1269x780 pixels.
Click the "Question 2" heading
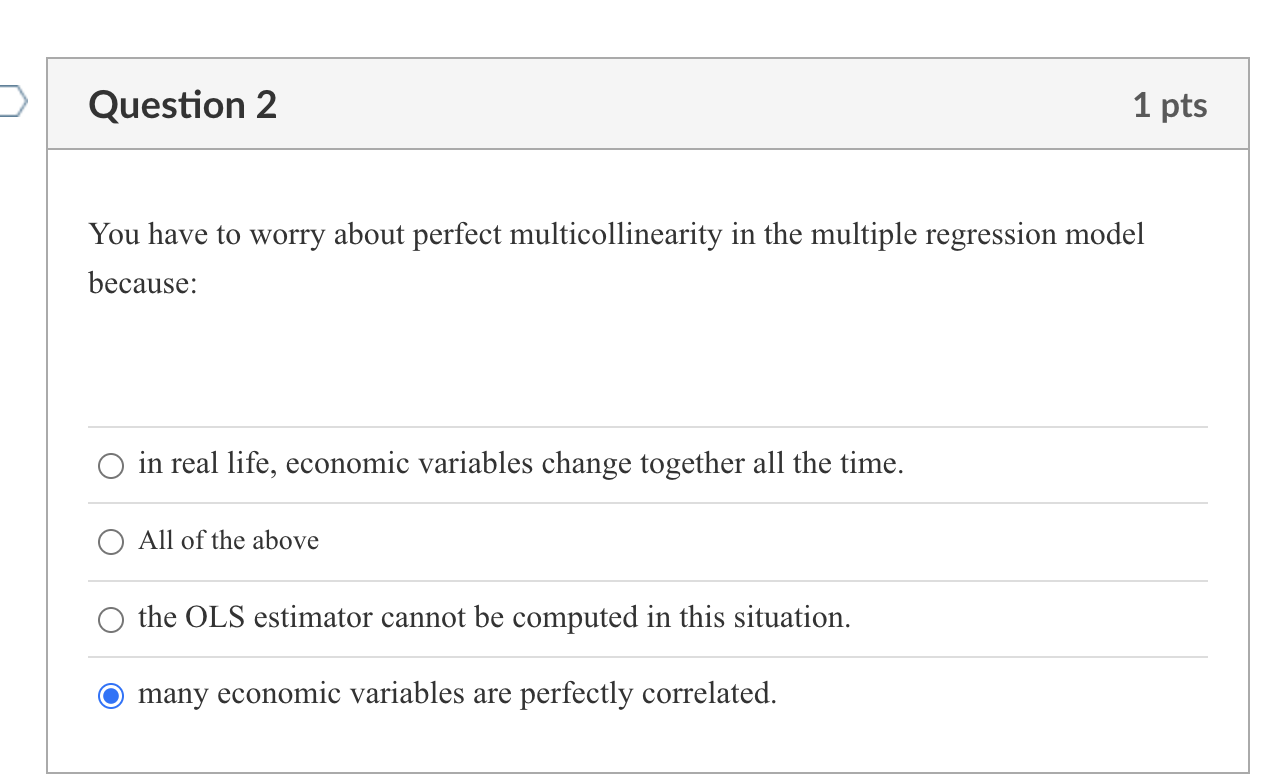(x=180, y=104)
